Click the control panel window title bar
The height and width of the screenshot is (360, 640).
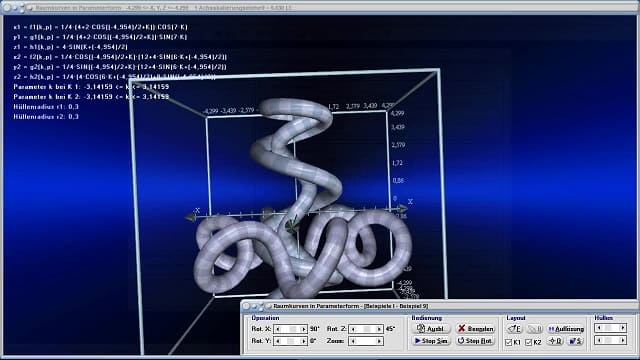pyautogui.click(x=439, y=306)
